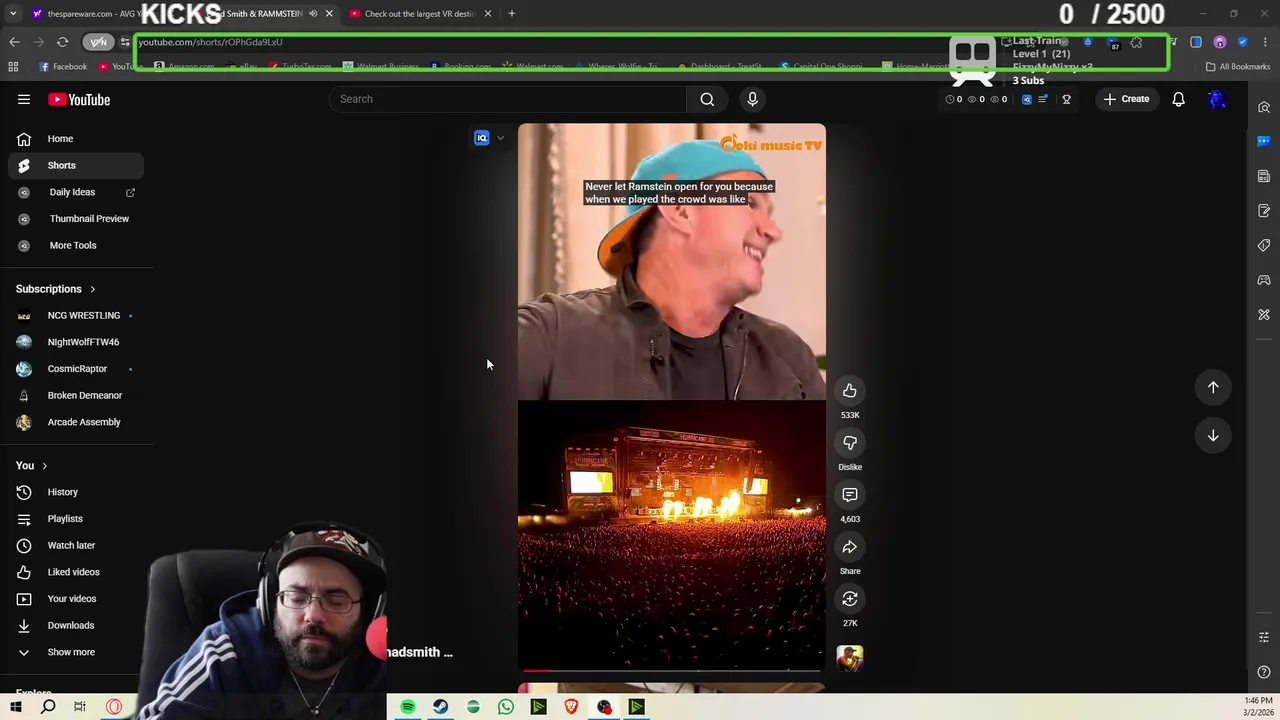Select Shorts in the sidebar
The height and width of the screenshot is (720, 1280).
[x=76, y=165]
